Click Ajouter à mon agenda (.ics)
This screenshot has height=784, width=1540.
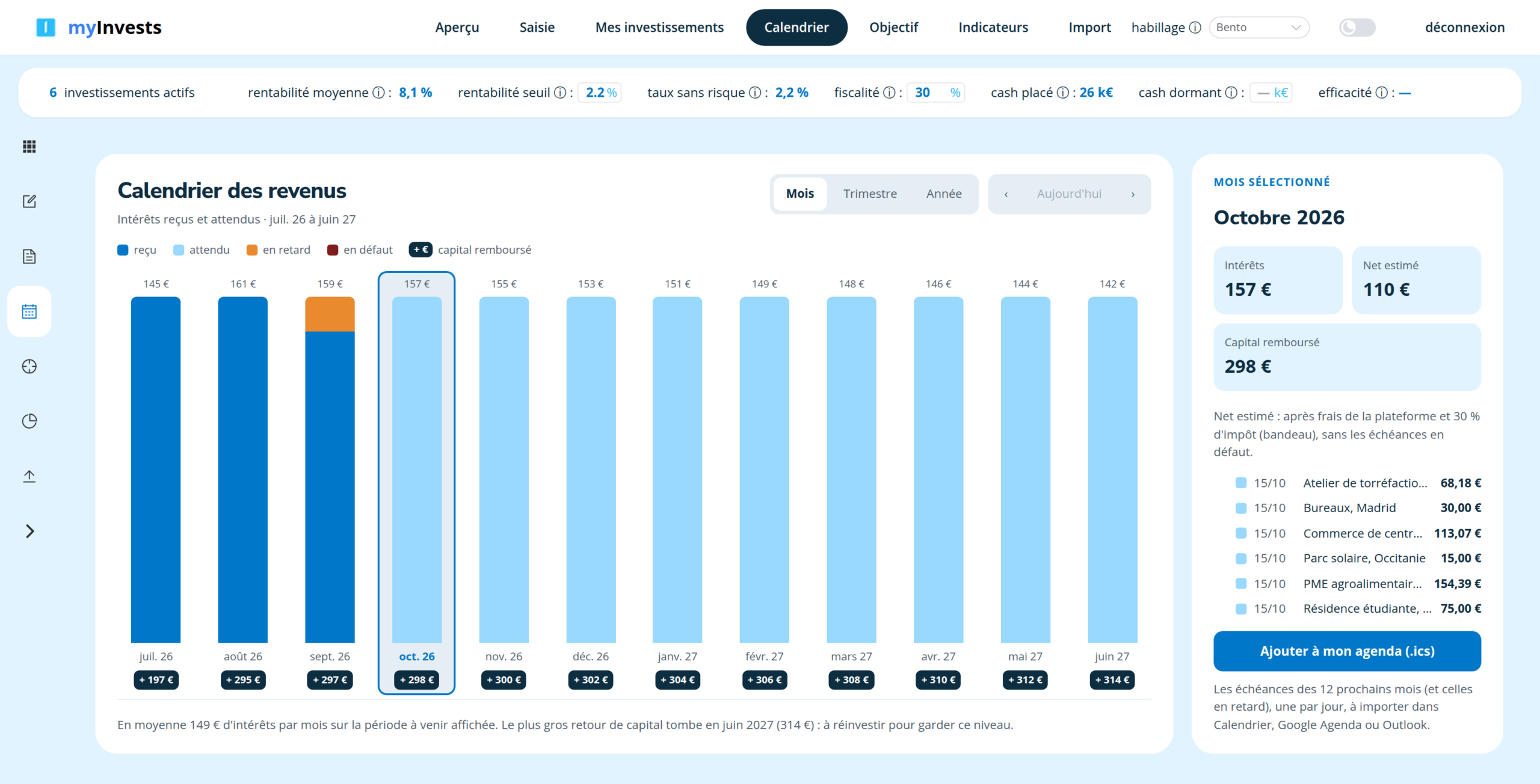[1347, 651]
